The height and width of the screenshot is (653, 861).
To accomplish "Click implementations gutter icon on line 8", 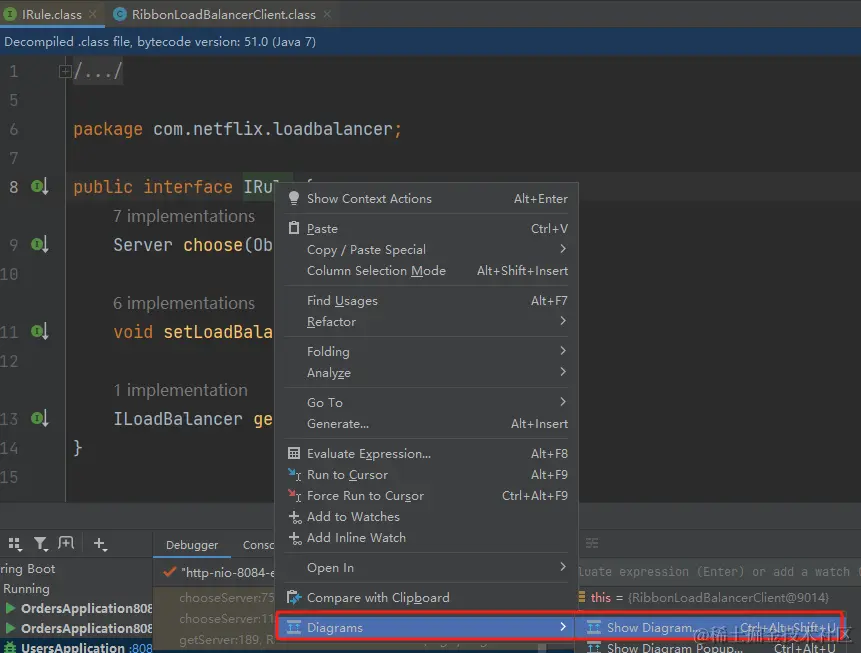I will click(40, 187).
